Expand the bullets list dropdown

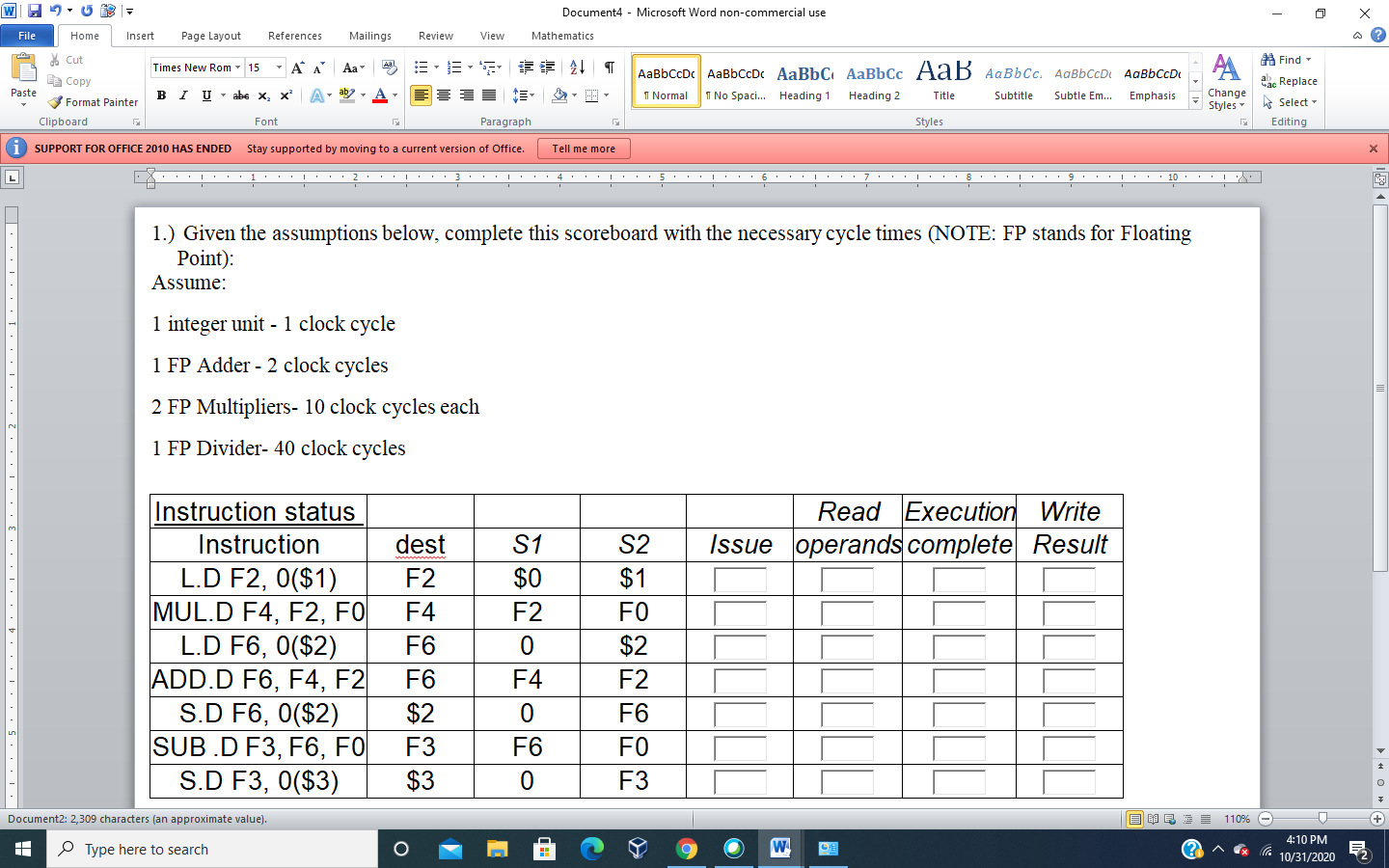436,68
